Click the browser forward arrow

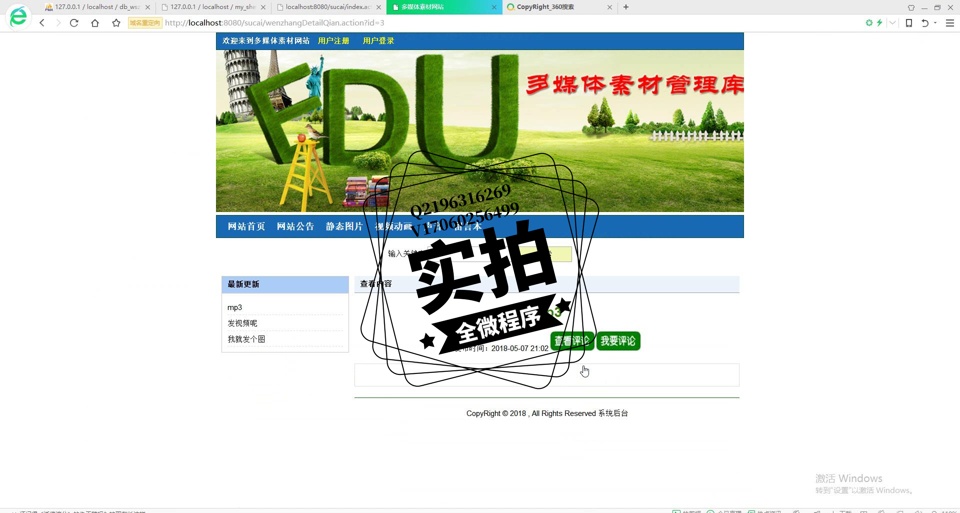coord(57,22)
